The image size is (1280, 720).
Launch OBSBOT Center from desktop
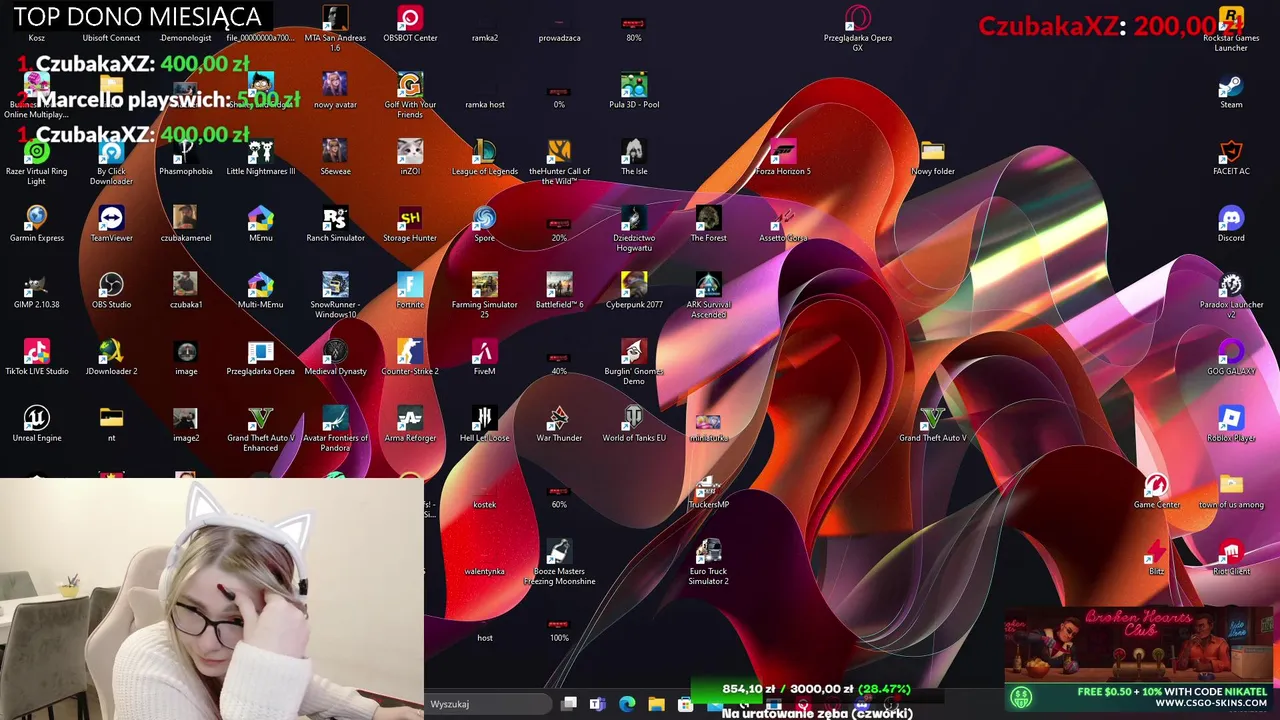[410, 19]
